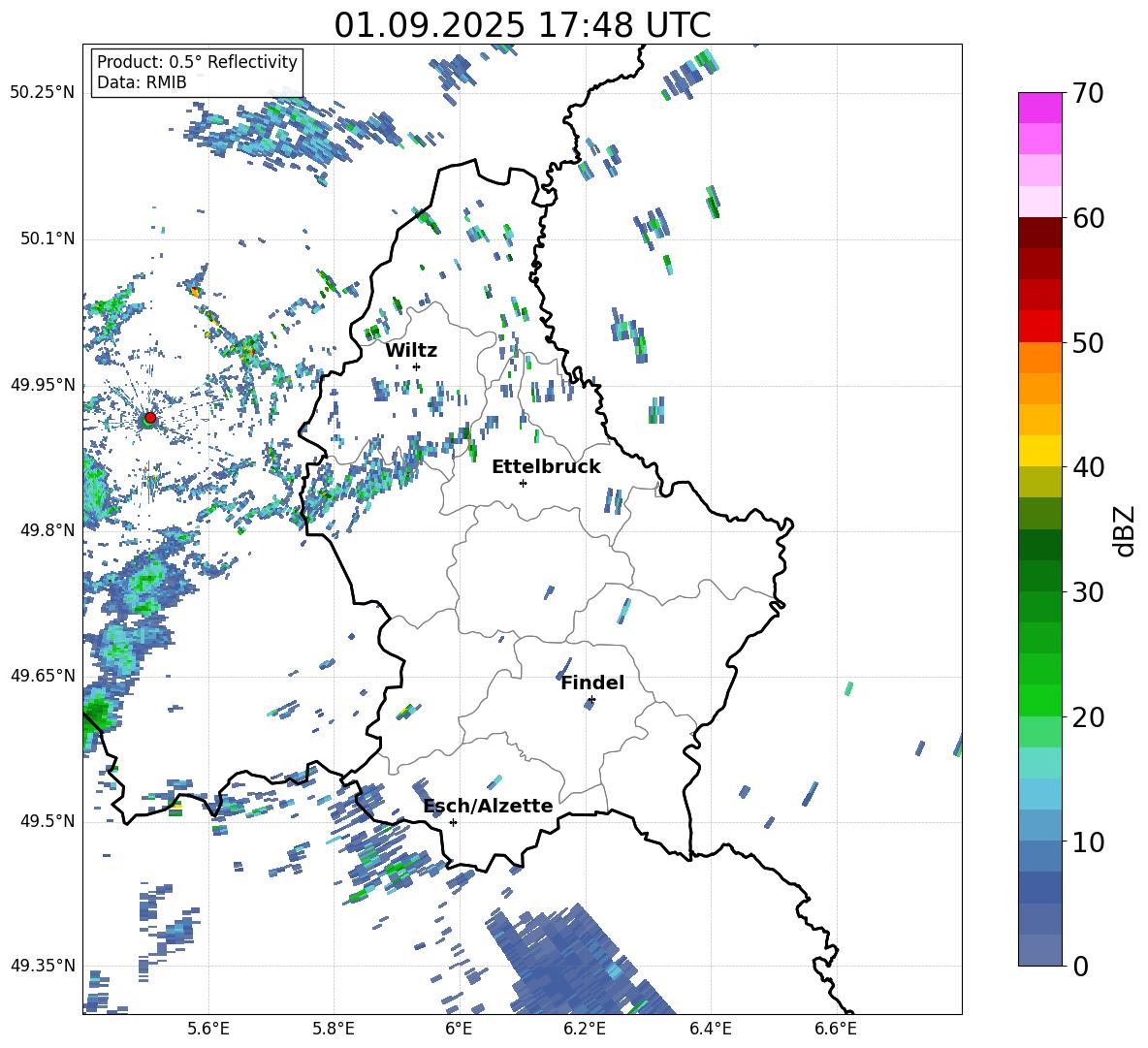Click the colorbar tick label '60'
1148x1048 pixels.
point(1087,218)
